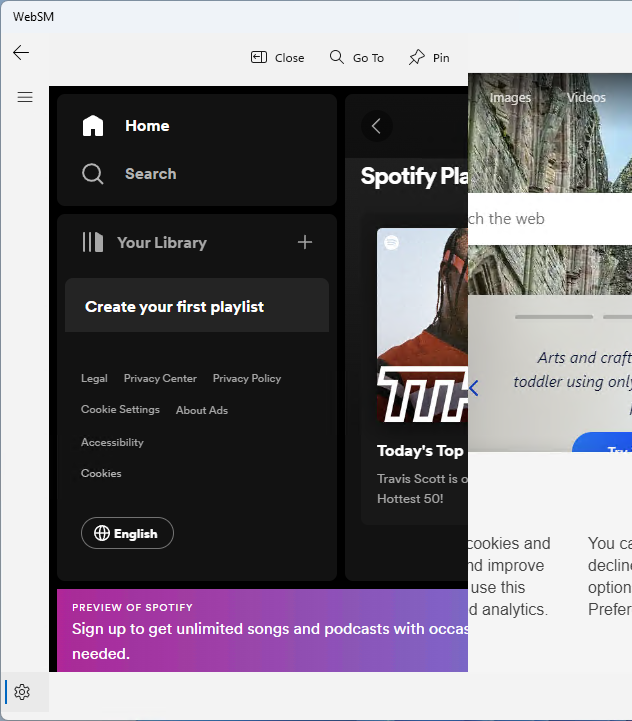The image size is (632, 721).
Task: Click the previous arrow on the carousel
Action: tap(474, 388)
